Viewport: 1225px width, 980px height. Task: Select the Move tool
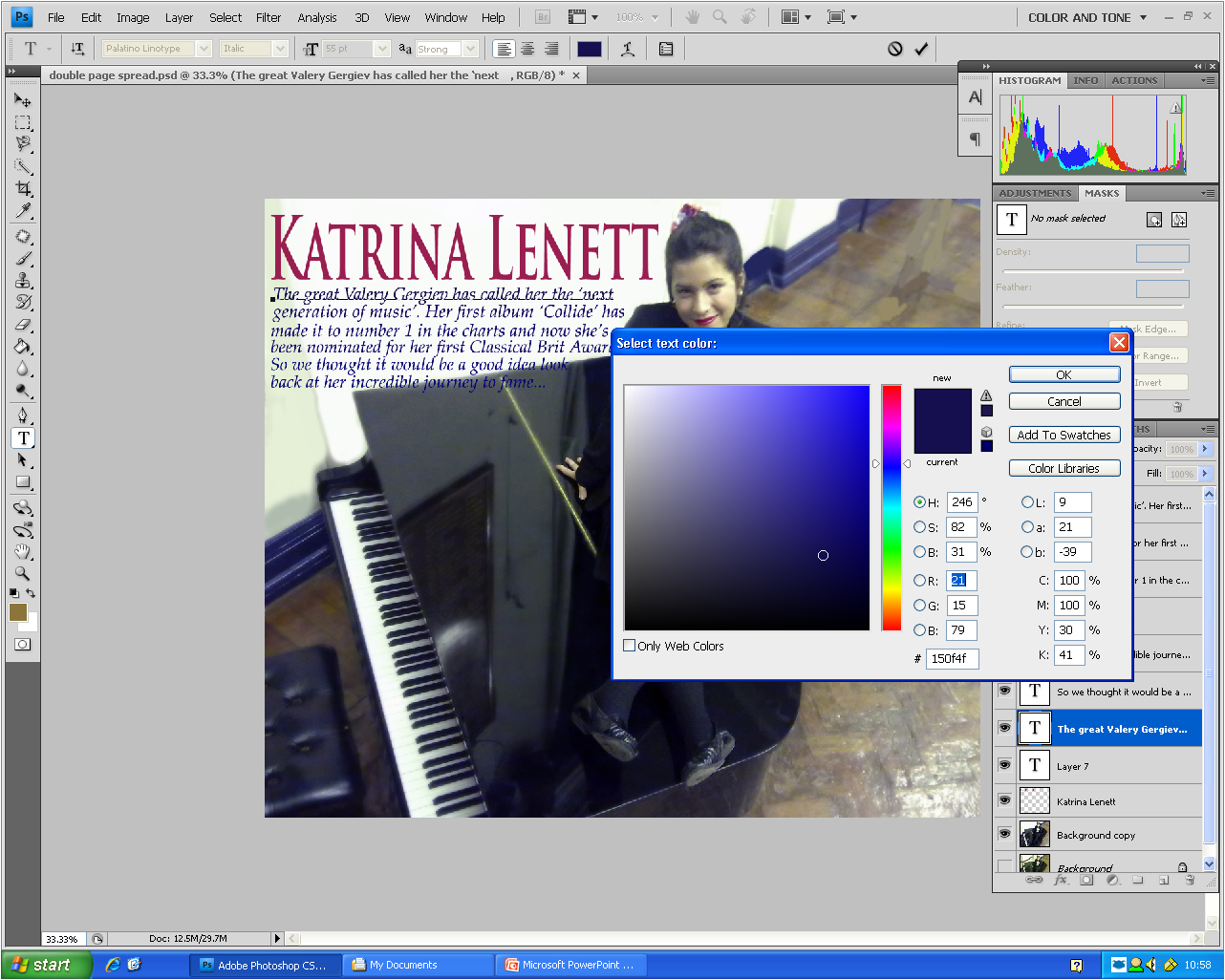pyautogui.click(x=23, y=99)
